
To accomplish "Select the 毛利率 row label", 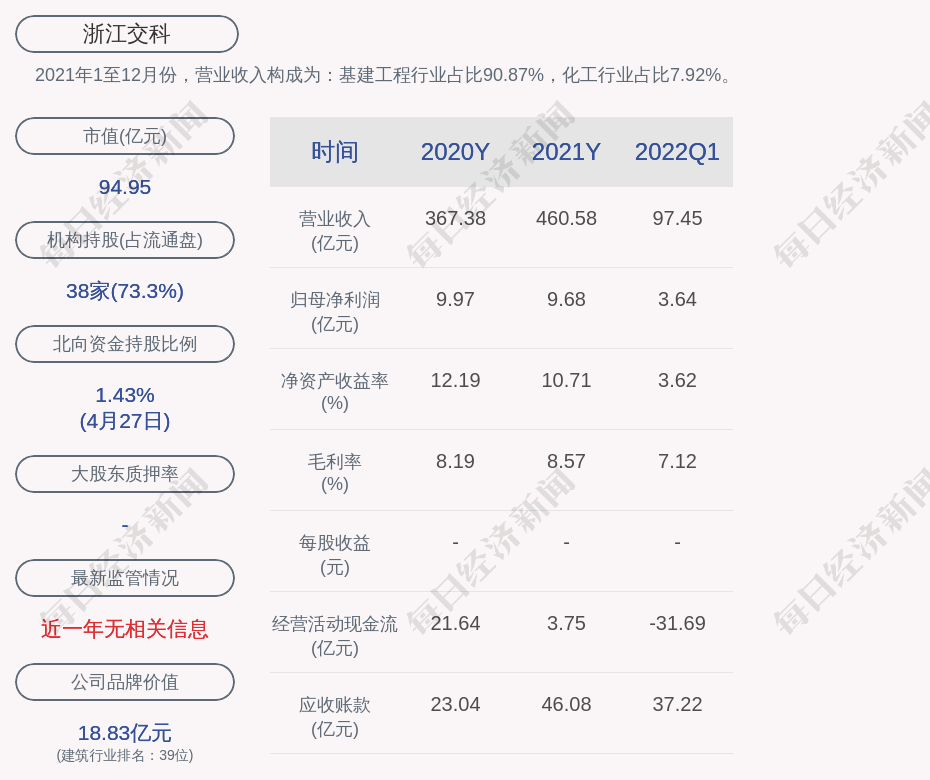I will point(335,473).
